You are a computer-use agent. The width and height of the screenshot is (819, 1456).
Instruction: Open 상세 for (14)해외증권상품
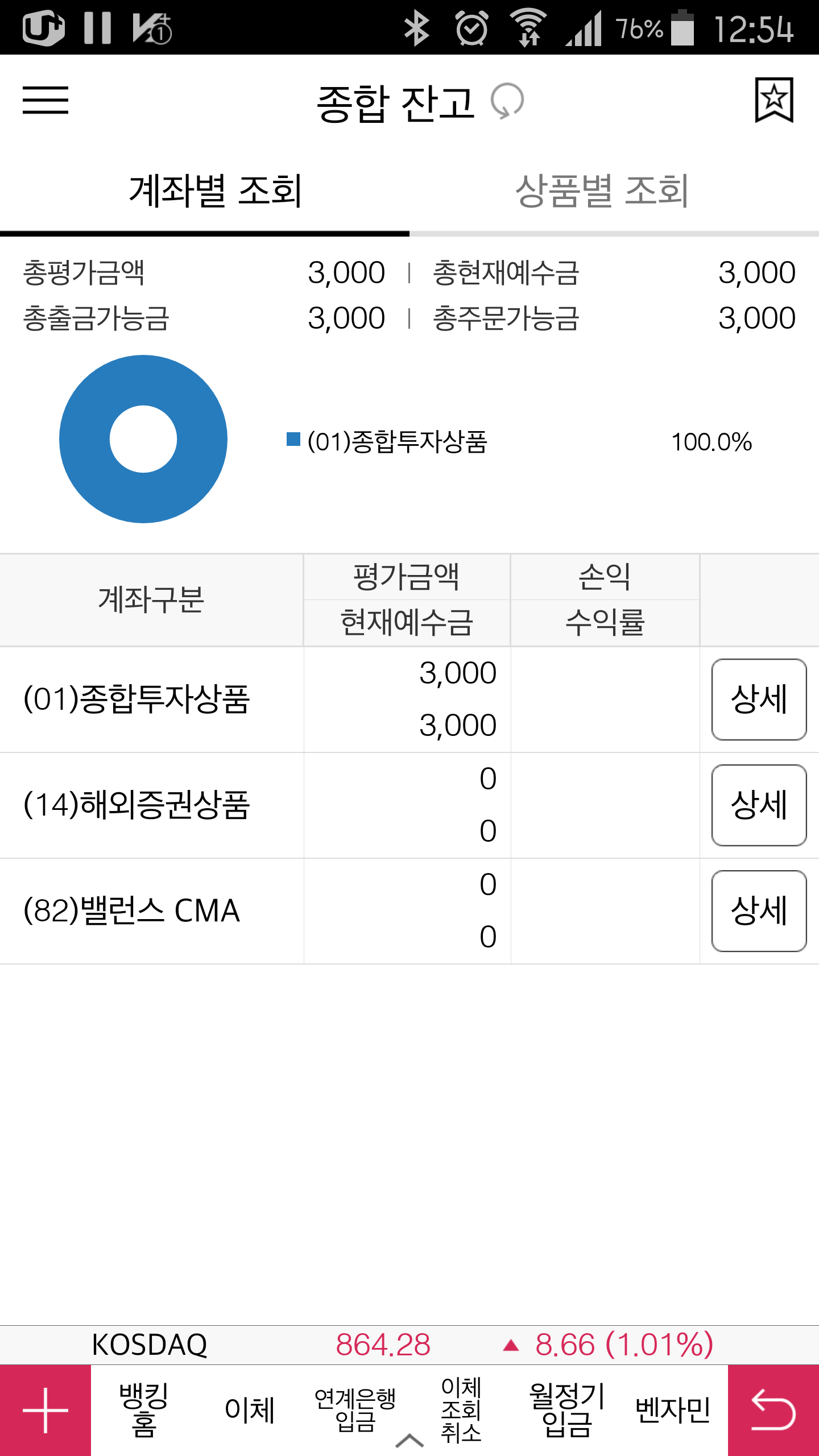point(759,805)
